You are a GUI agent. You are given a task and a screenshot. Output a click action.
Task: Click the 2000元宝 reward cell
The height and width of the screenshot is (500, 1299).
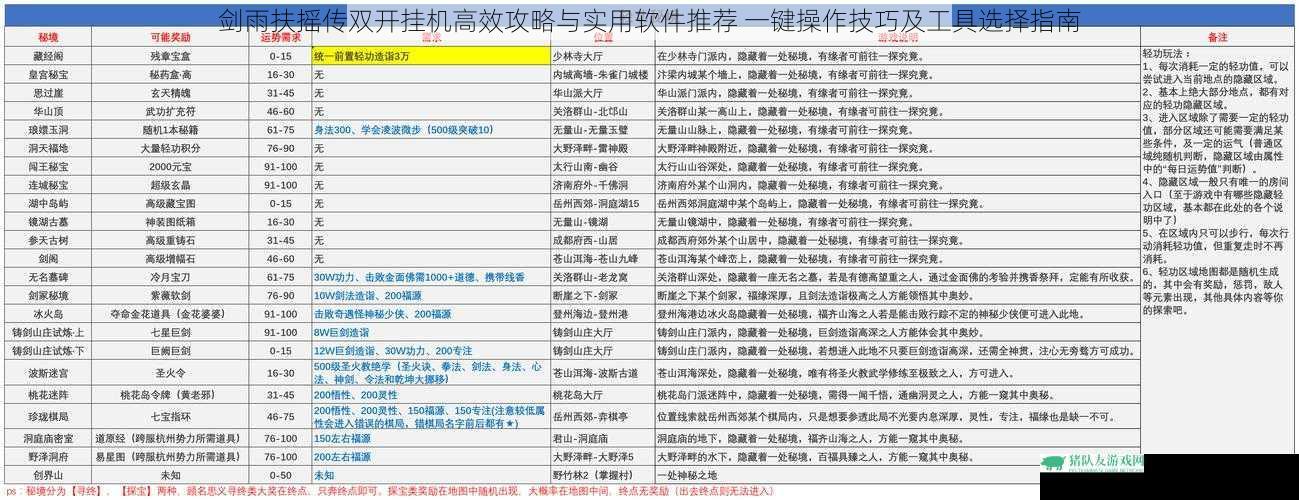(x=170, y=166)
